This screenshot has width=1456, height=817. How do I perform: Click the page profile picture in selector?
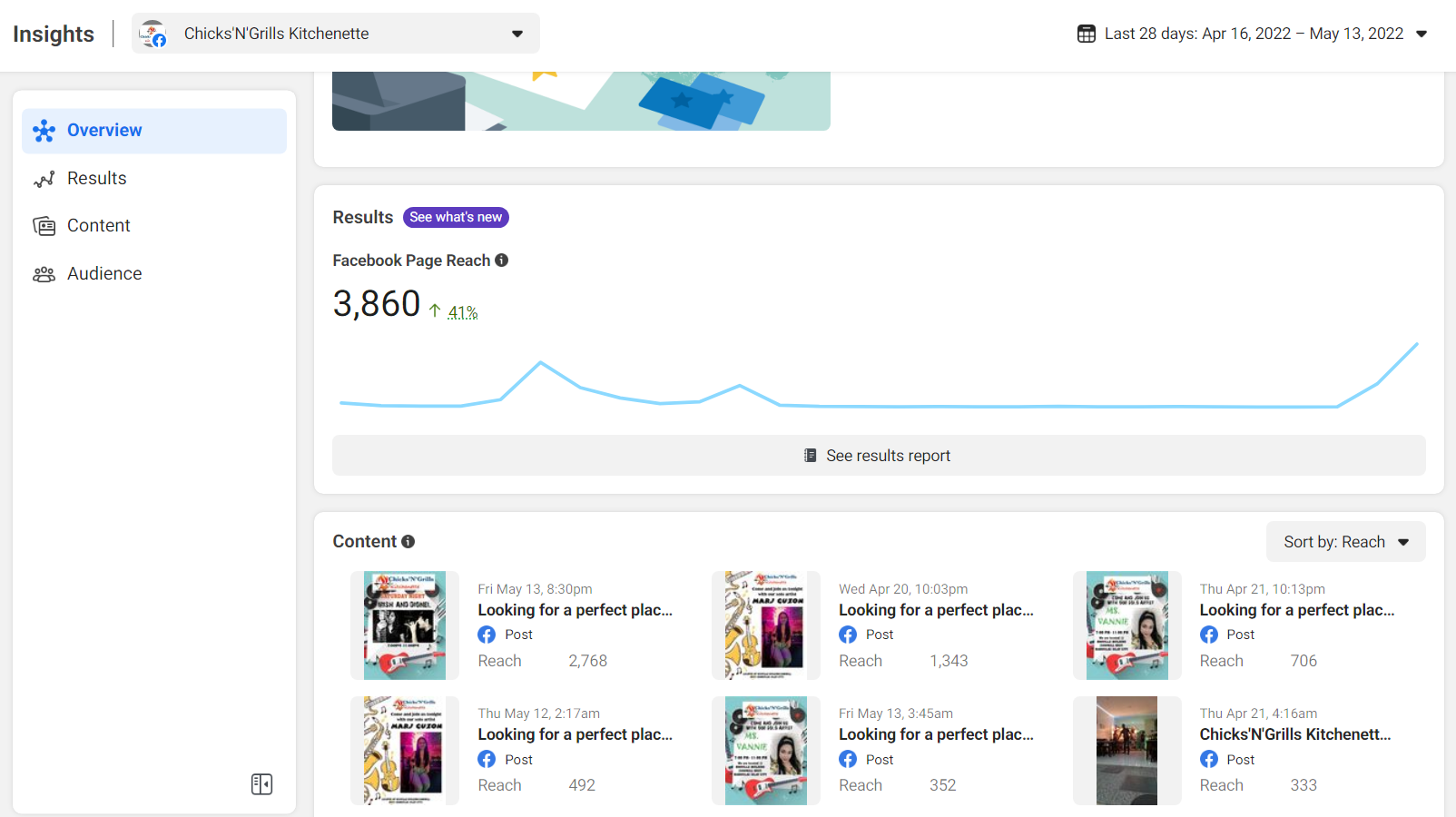click(153, 34)
